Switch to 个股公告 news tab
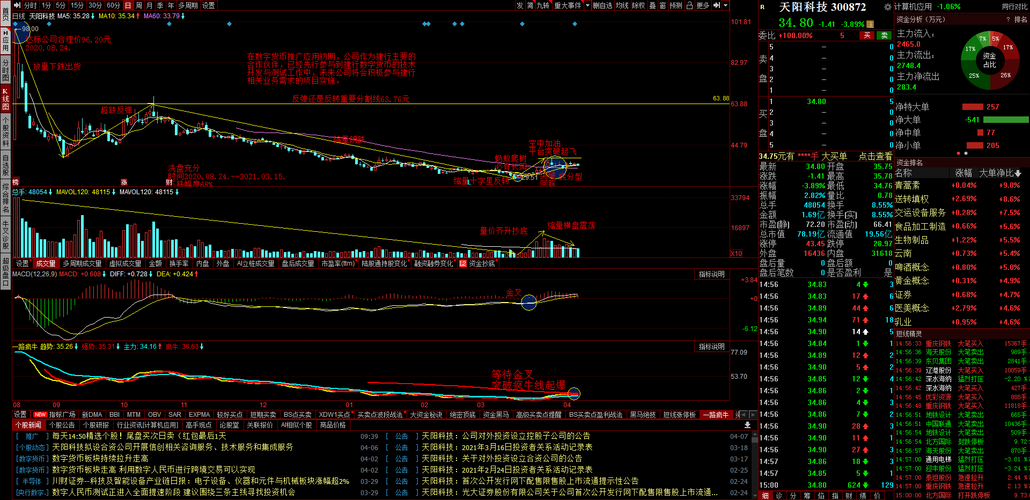 62,425
